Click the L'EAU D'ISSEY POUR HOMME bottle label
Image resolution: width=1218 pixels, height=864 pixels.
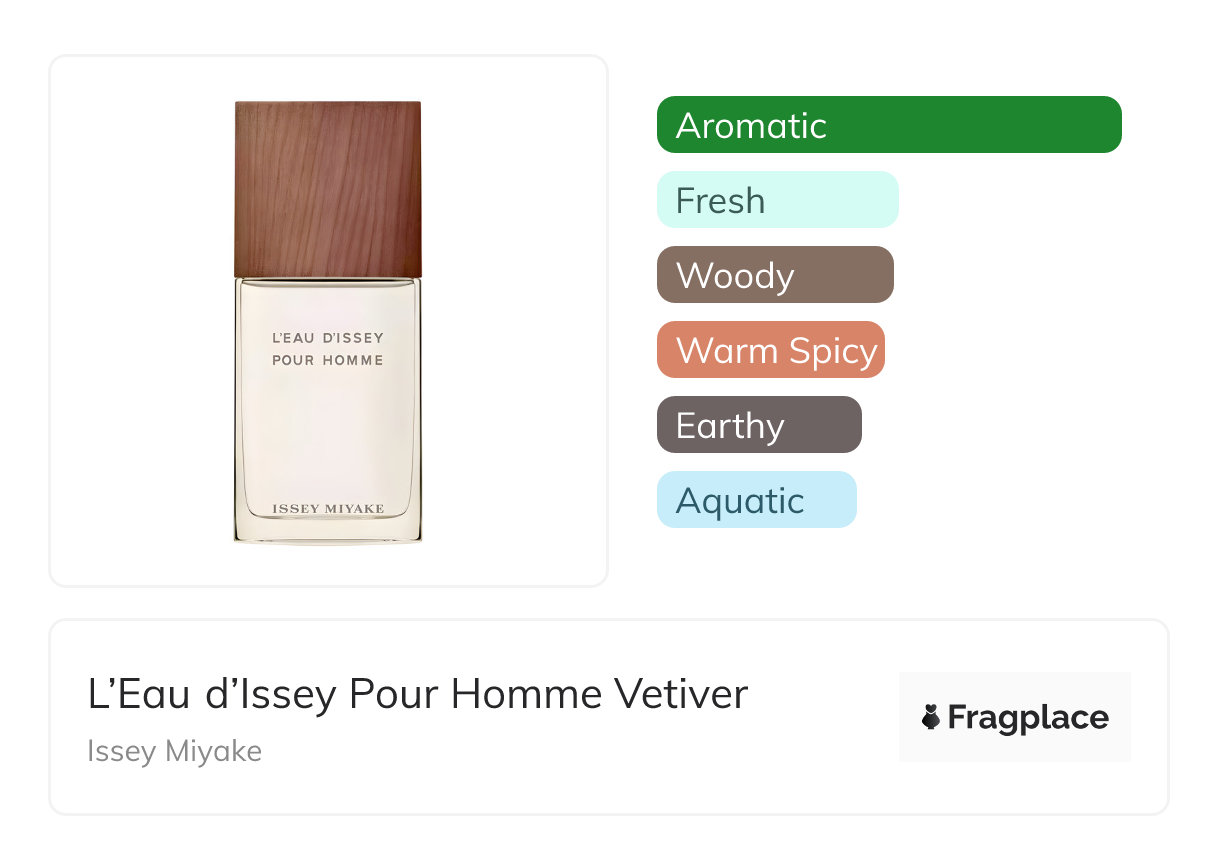(x=328, y=349)
